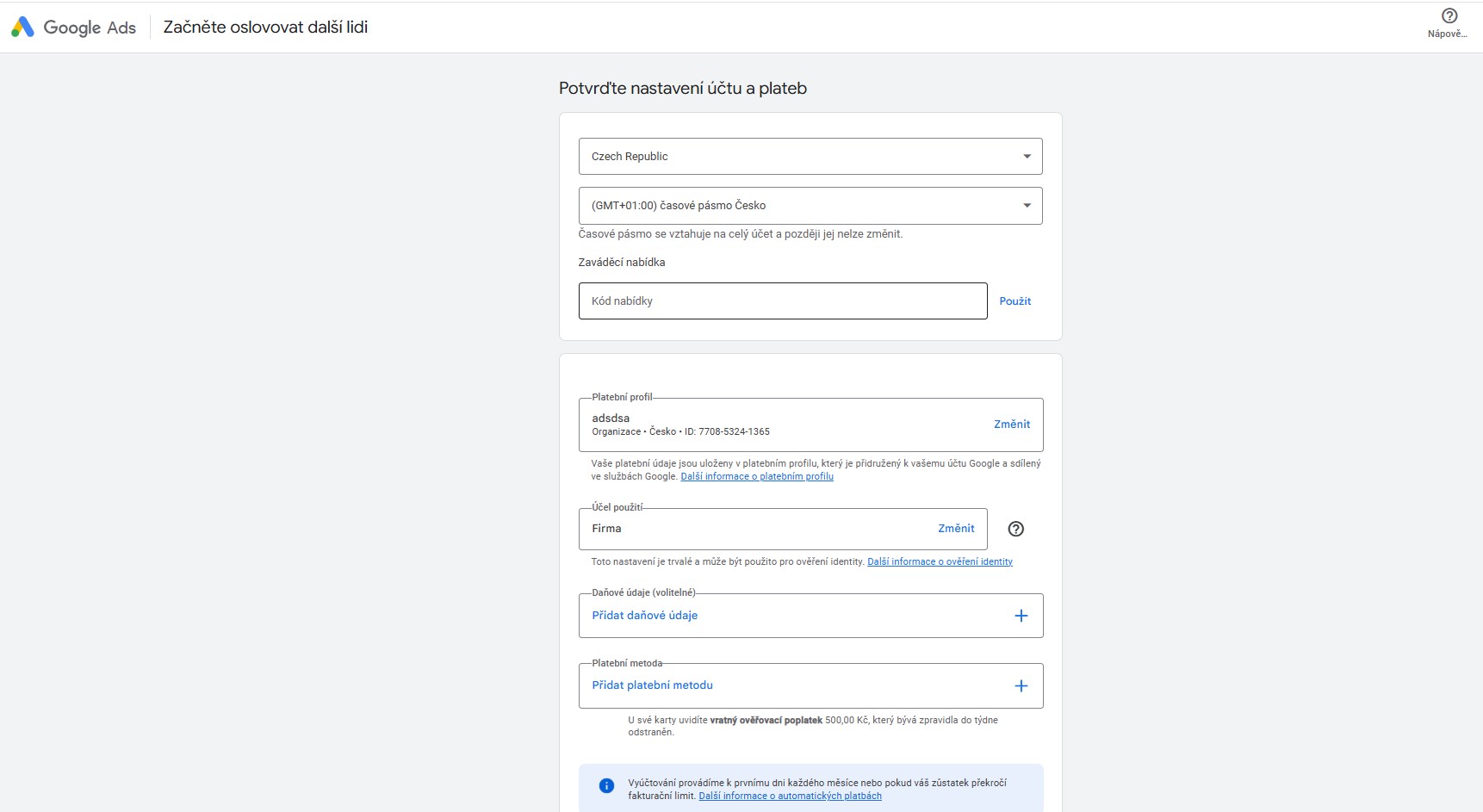This screenshot has width=1483, height=812.
Task: Click Změnit in Platební profil box
Action: [1011, 425]
